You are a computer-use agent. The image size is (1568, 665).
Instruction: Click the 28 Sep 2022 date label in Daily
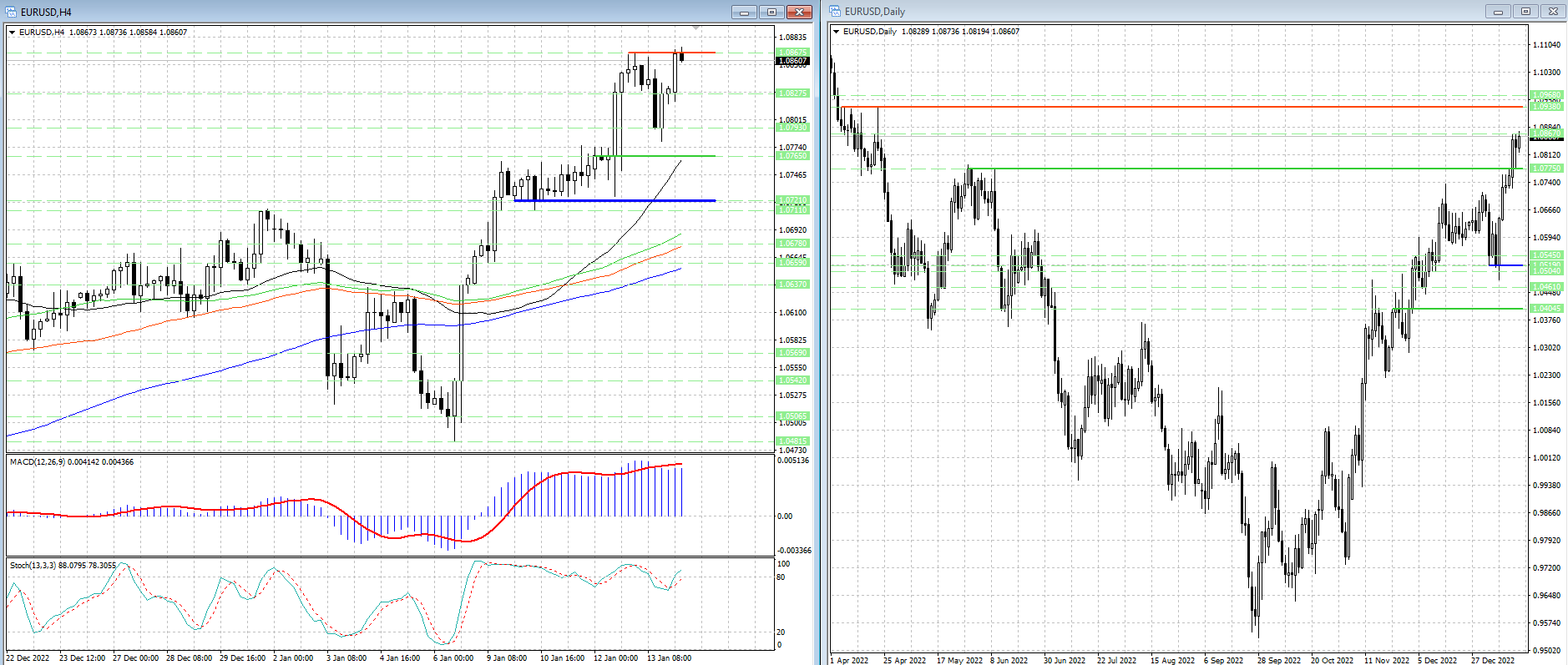click(x=1279, y=661)
